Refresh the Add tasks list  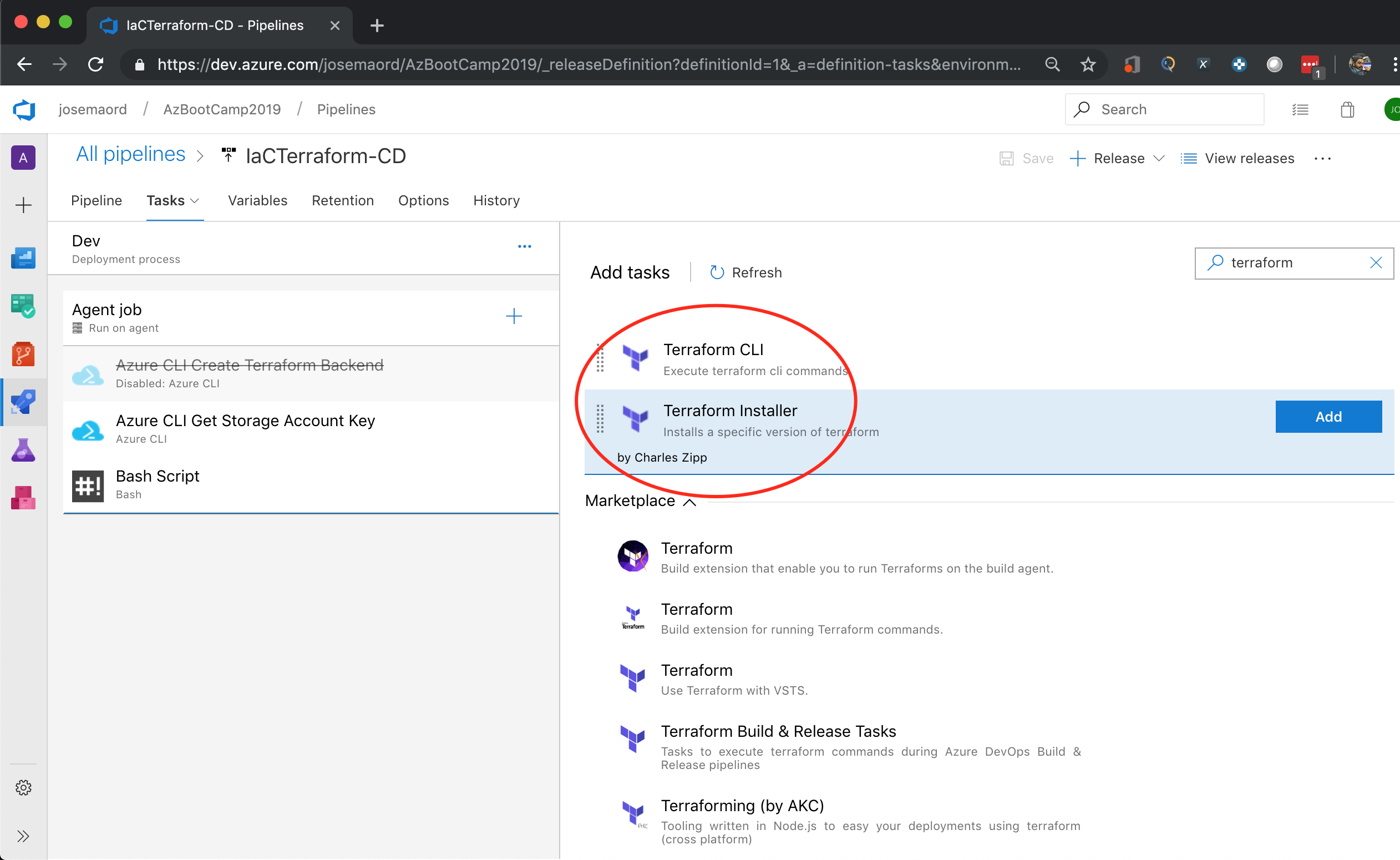click(745, 272)
